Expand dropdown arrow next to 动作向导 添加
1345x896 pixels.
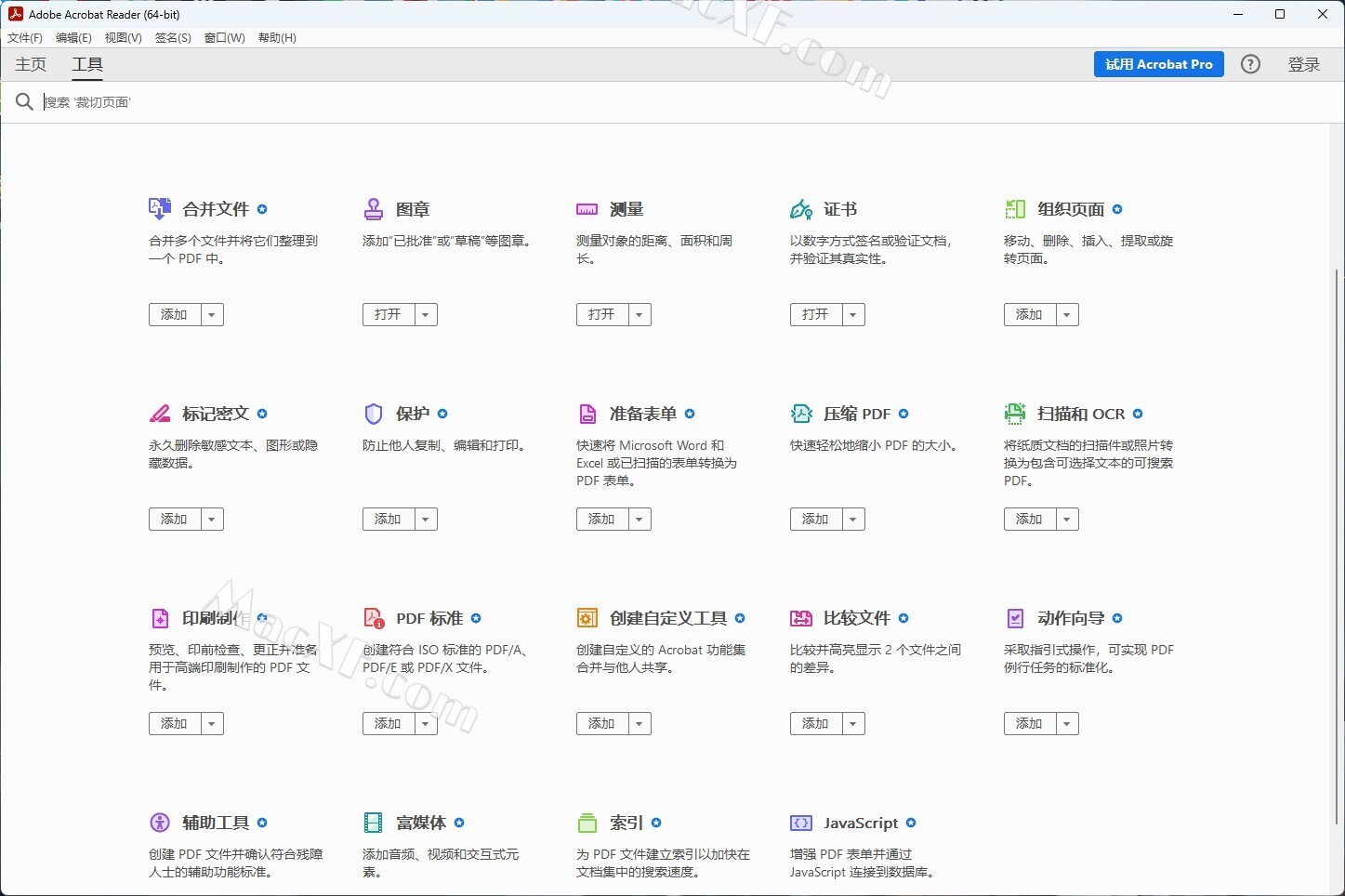(1067, 723)
